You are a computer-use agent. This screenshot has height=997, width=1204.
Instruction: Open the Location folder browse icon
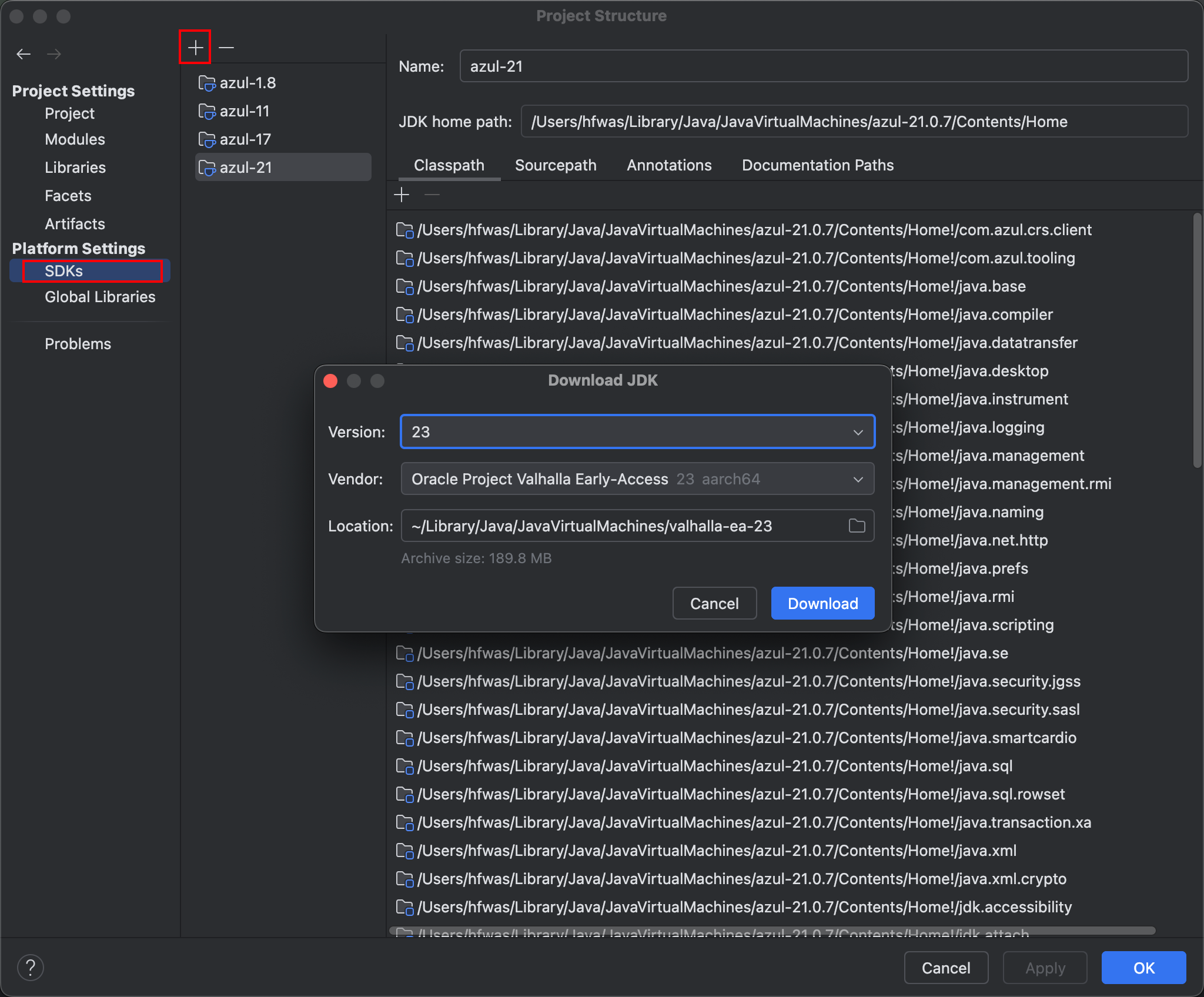[857, 526]
